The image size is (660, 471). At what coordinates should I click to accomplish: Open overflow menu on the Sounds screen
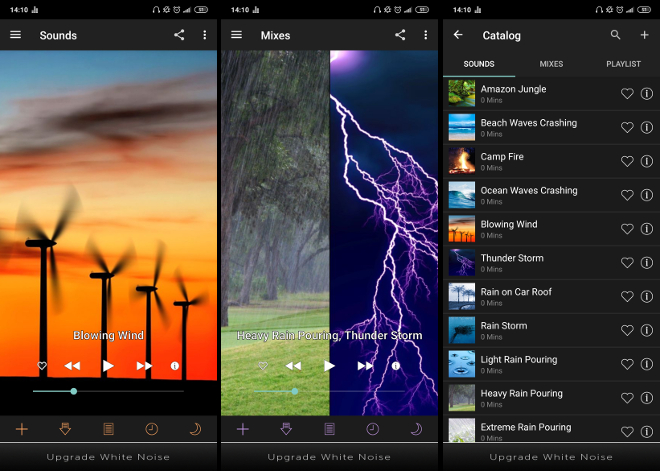tap(204, 35)
